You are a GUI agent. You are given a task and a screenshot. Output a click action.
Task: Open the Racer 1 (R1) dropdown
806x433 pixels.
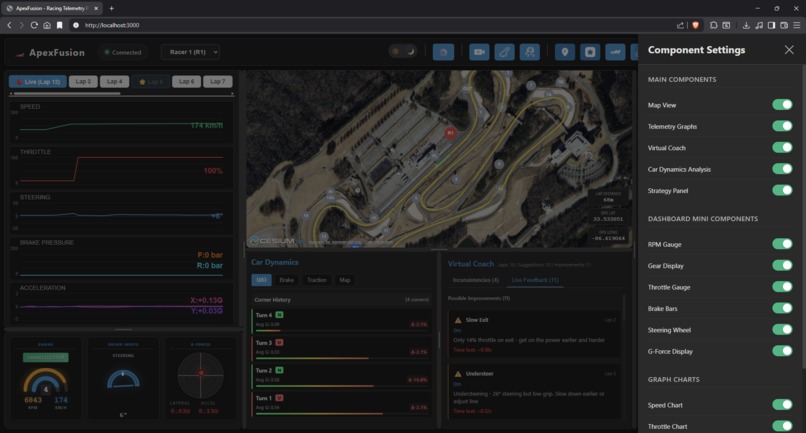[191, 52]
